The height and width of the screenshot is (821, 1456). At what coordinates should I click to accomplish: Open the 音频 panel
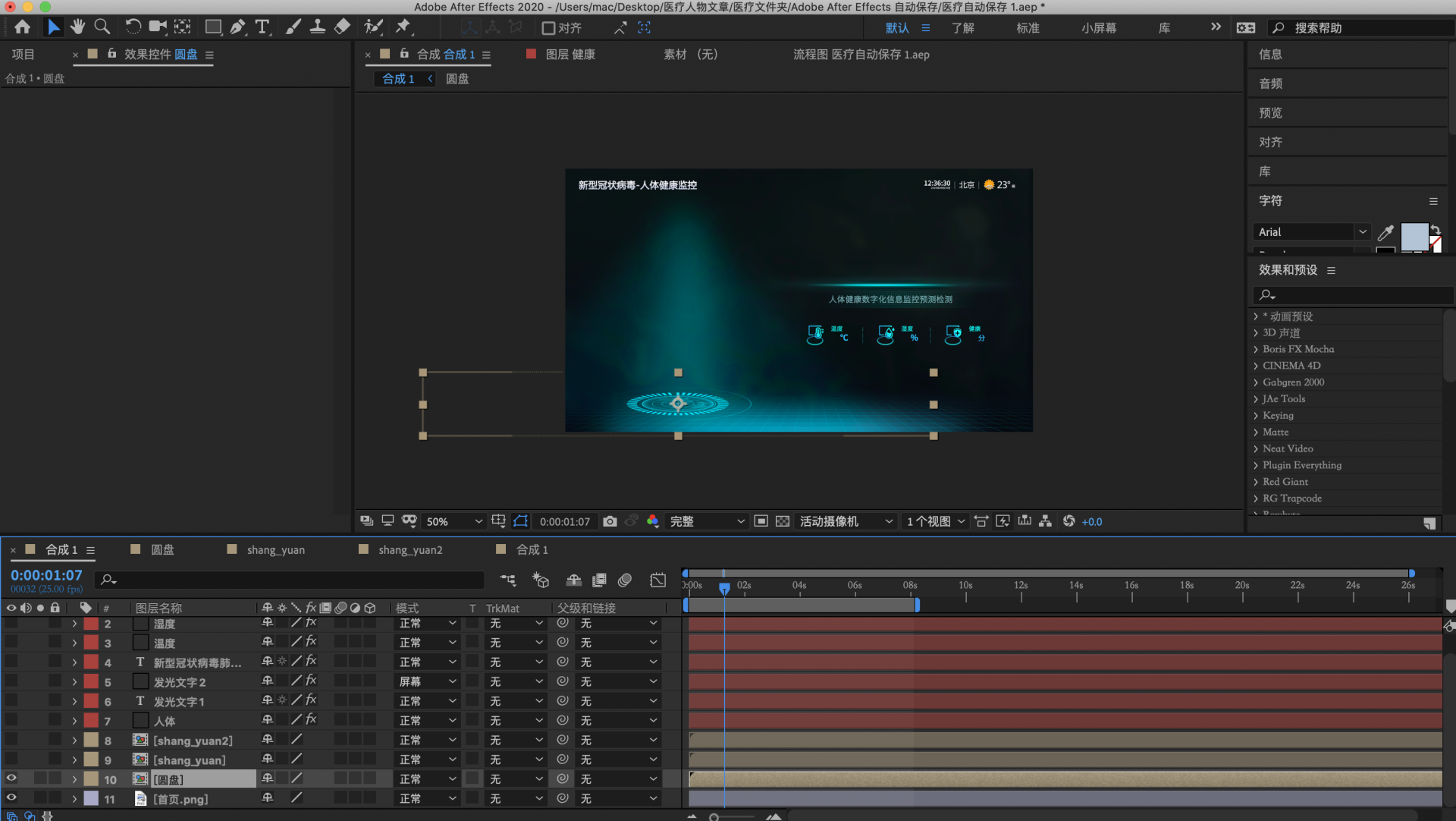tap(1270, 83)
